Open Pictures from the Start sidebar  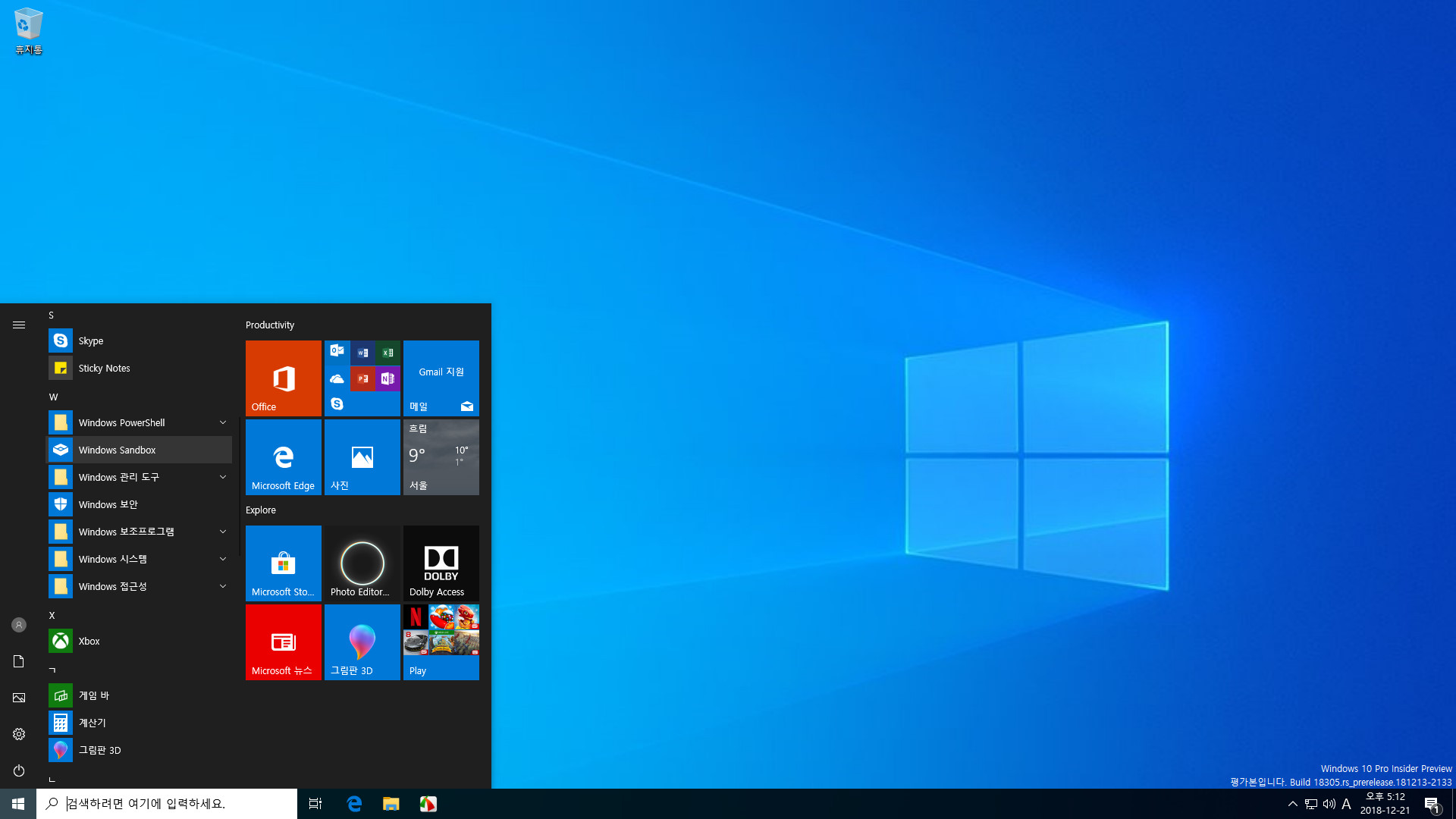pyautogui.click(x=19, y=698)
